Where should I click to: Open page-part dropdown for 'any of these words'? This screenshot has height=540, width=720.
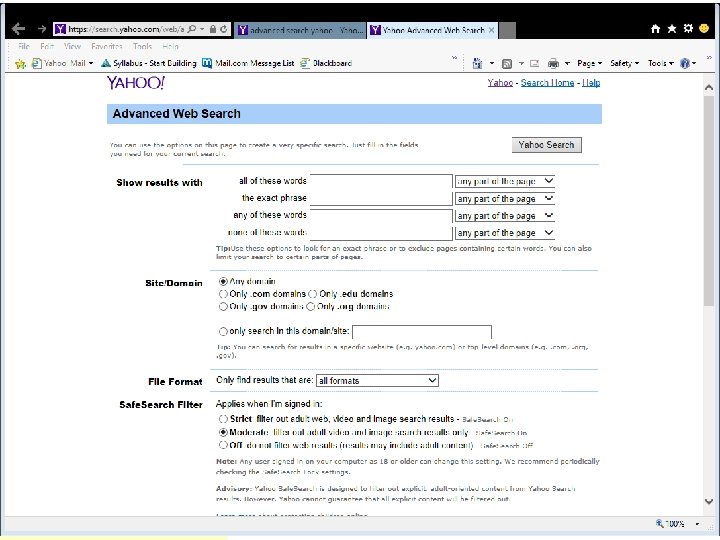(x=505, y=216)
